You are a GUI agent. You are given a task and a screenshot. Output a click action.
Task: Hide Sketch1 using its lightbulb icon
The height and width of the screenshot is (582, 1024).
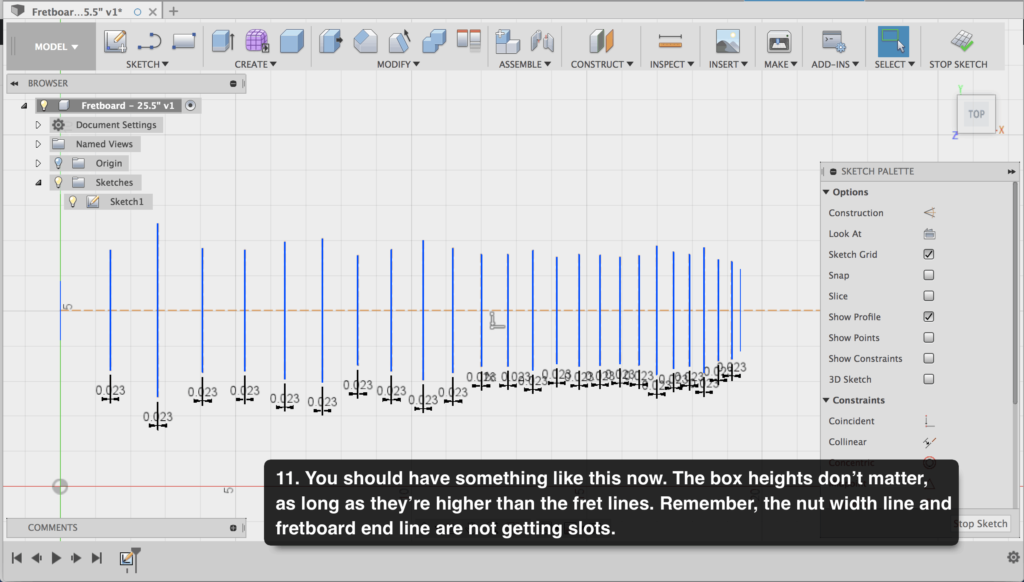[73, 201]
